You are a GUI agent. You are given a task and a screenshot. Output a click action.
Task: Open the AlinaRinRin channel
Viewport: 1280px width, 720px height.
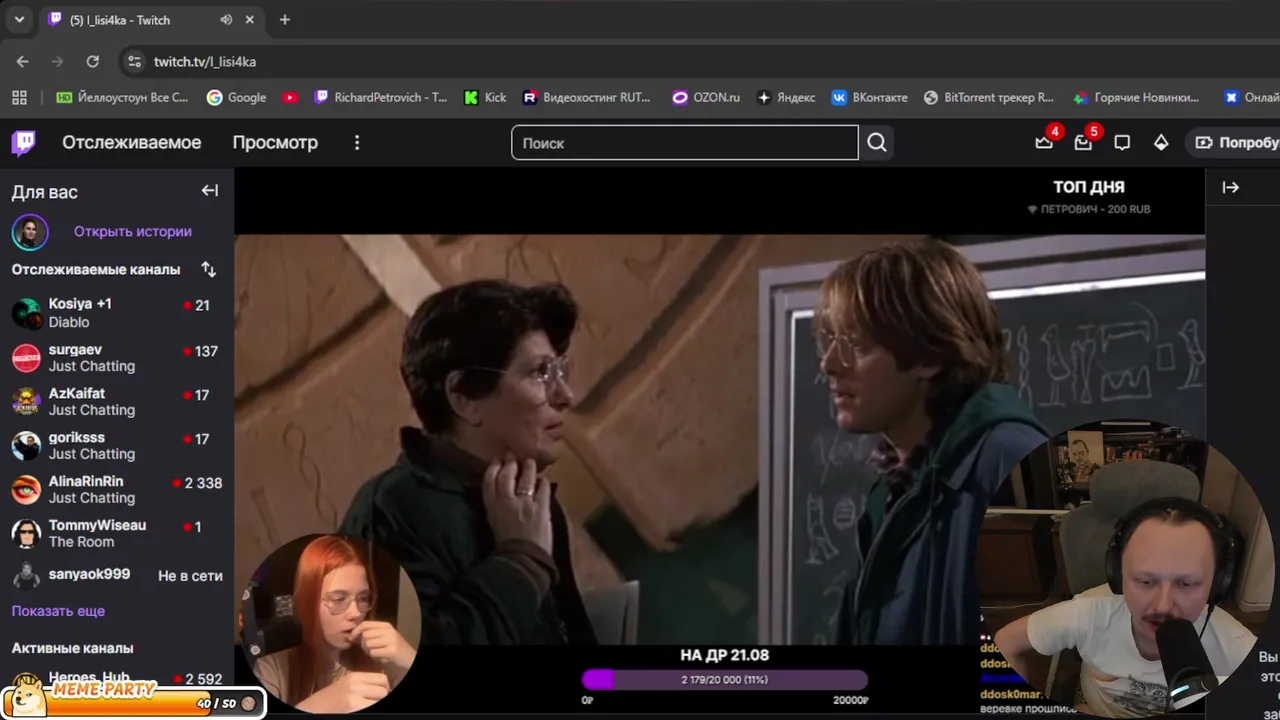pyautogui.click(x=117, y=489)
